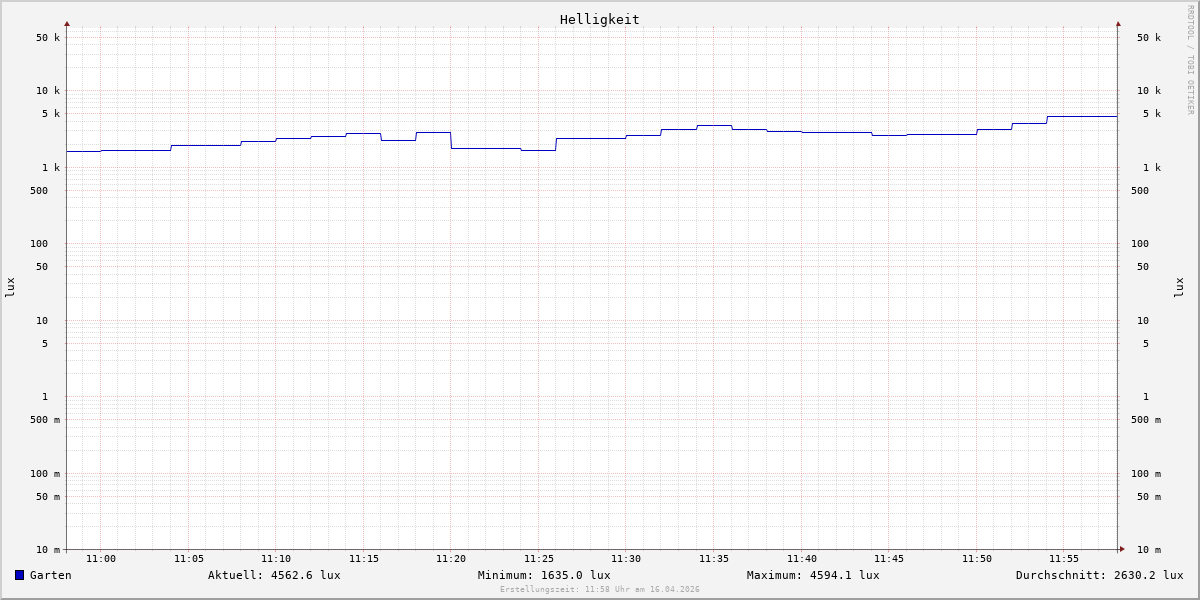The height and width of the screenshot is (600, 1200).
Task: Click the arrow atop the left y-axis
Action: point(67,23)
